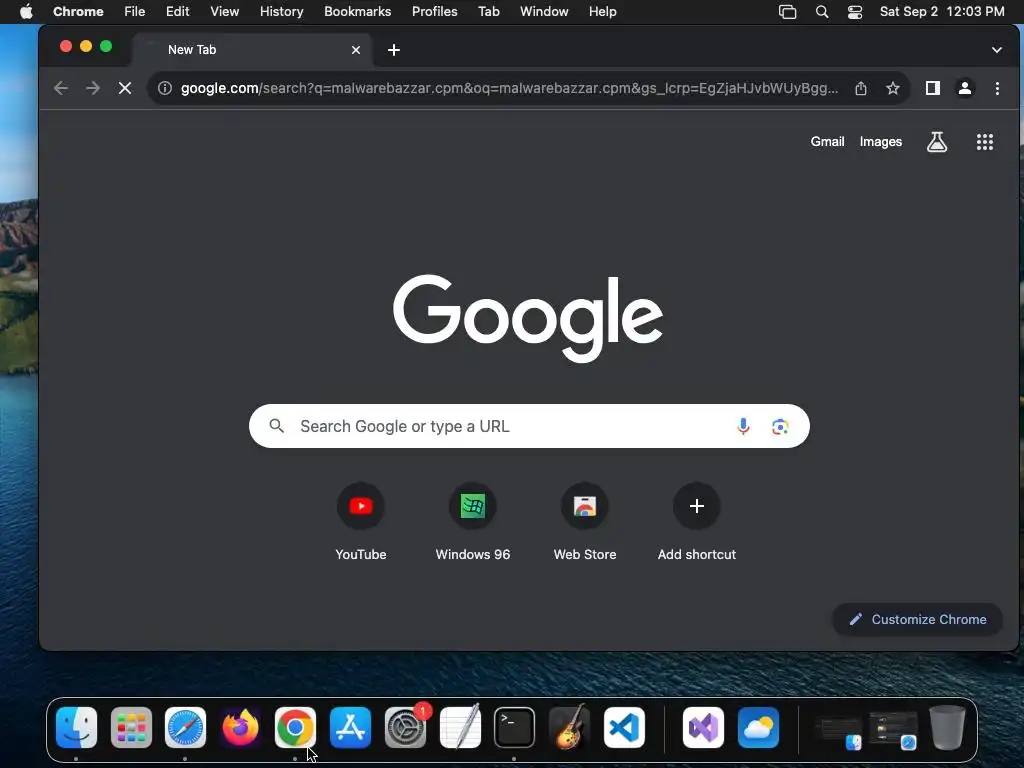Open the Profiles menu

click(x=434, y=12)
